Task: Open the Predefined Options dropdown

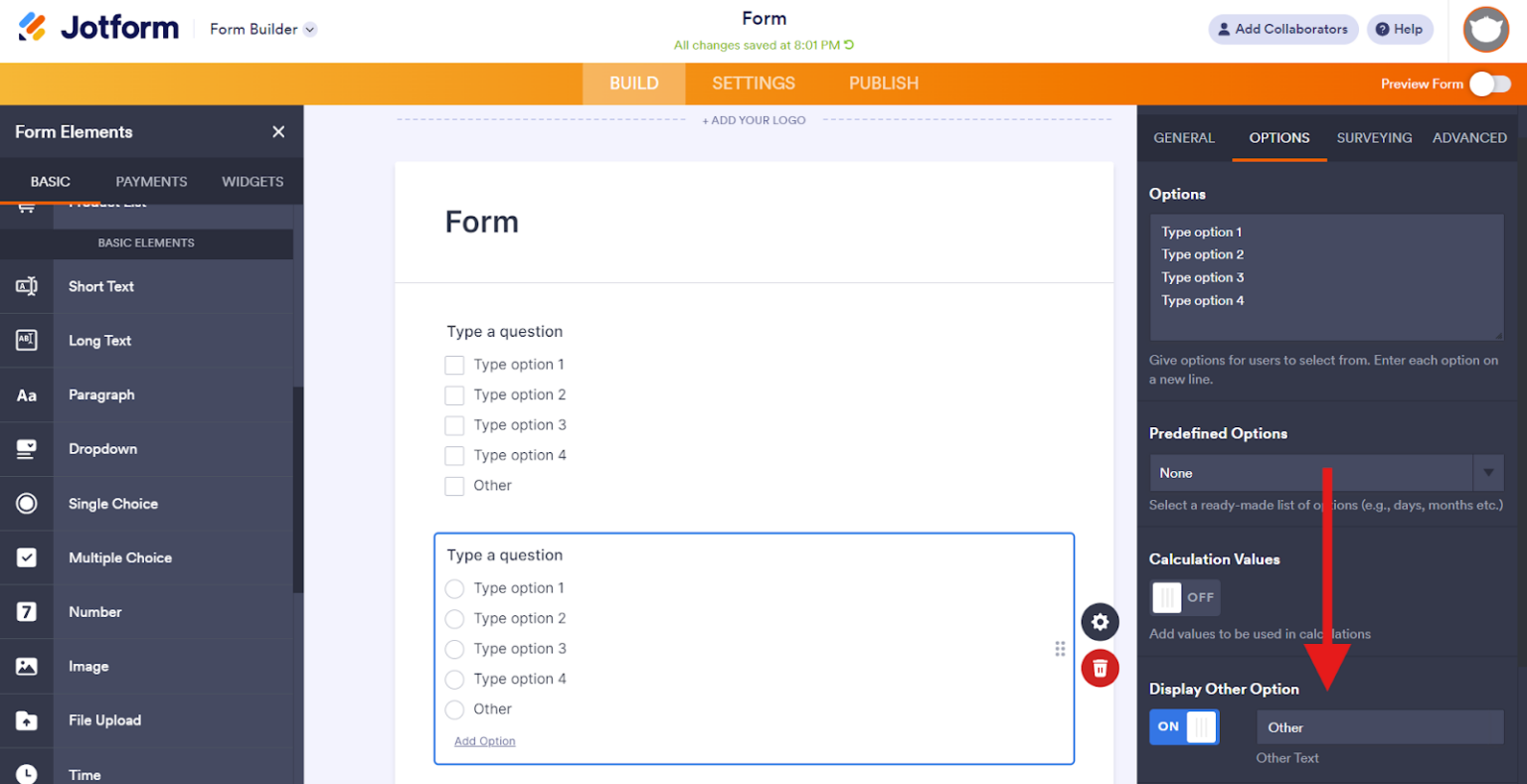Action: coord(1310,472)
